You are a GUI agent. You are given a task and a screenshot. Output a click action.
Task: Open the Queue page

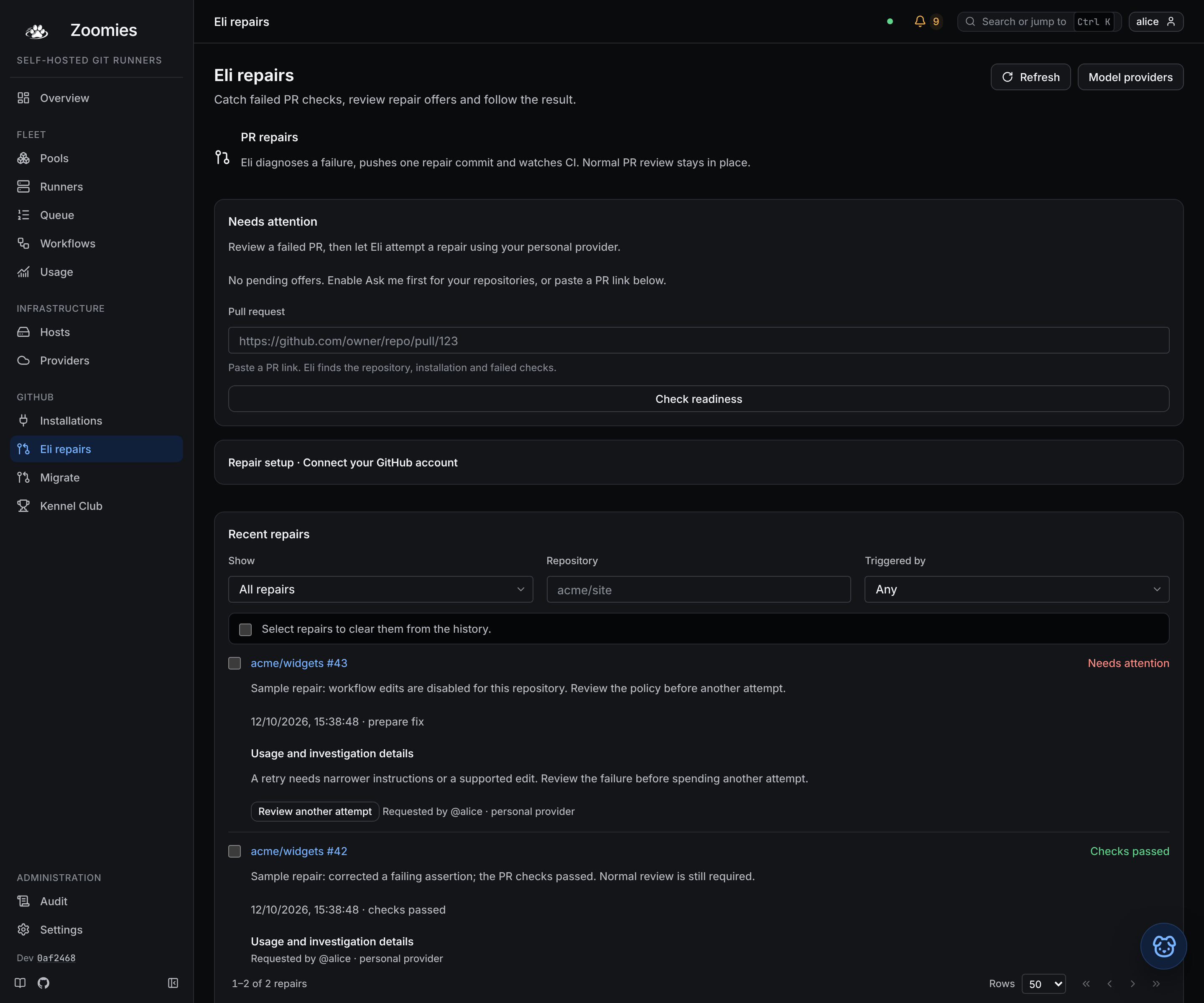coord(96,215)
